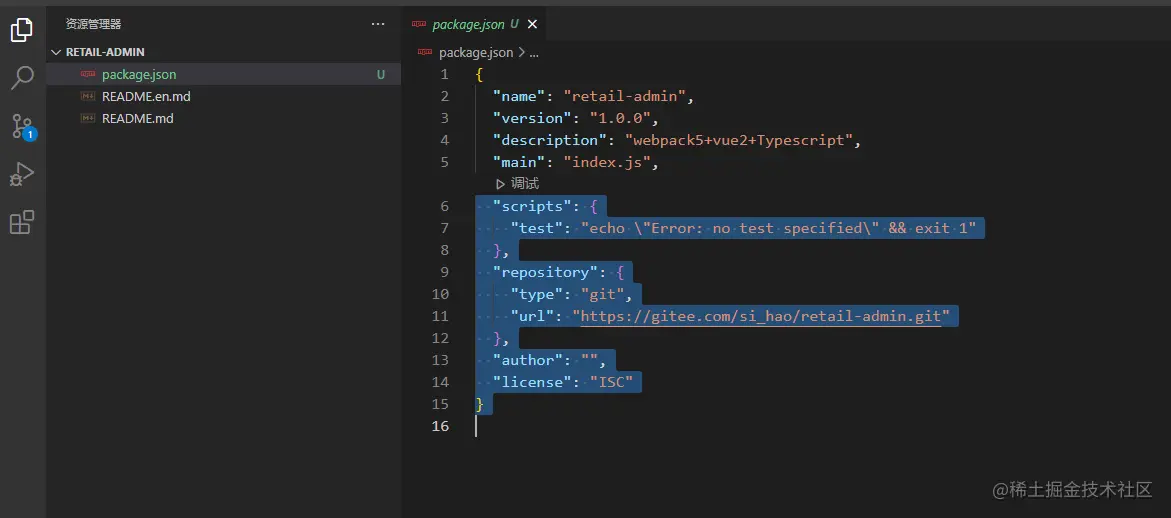Click the U git status badge on package.json row
Viewport: 1171px width, 518px height.
point(381,75)
